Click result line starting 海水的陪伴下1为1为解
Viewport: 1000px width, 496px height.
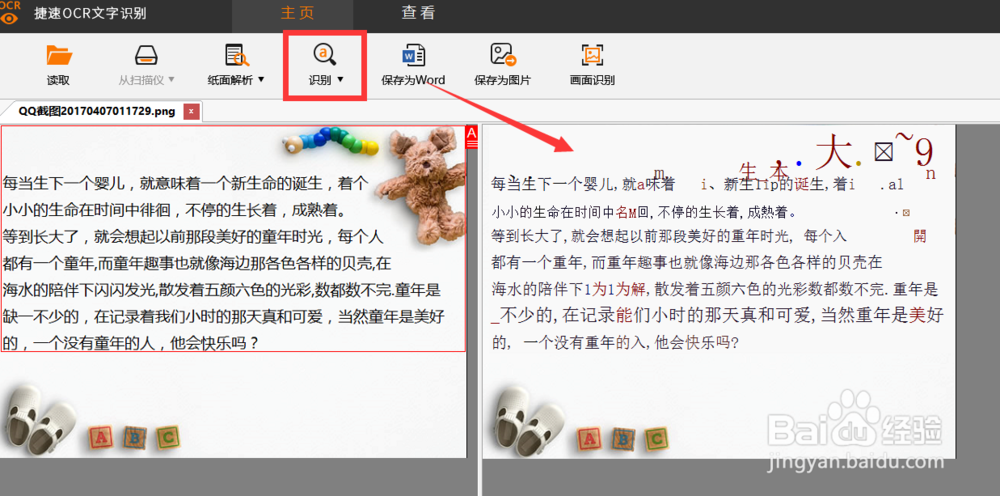(x=715, y=290)
